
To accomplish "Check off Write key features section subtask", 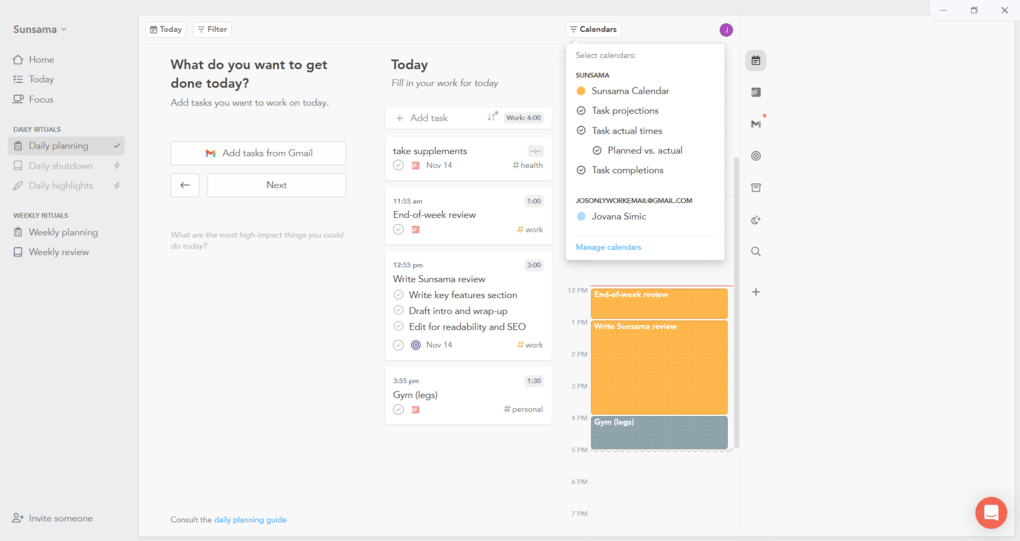I will click(398, 295).
